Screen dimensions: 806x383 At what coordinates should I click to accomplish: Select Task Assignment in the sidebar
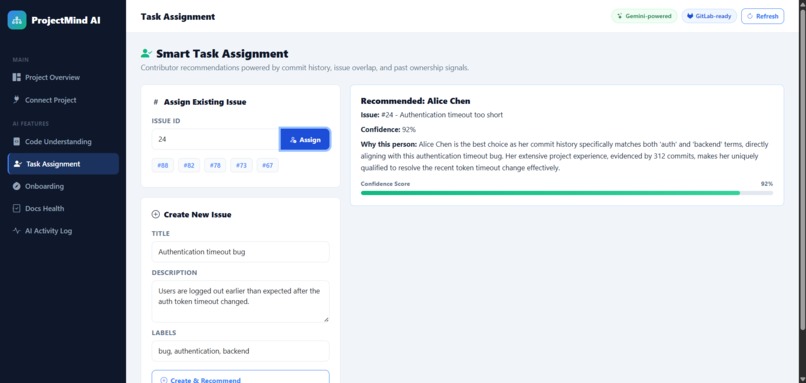pyautogui.click(x=63, y=164)
